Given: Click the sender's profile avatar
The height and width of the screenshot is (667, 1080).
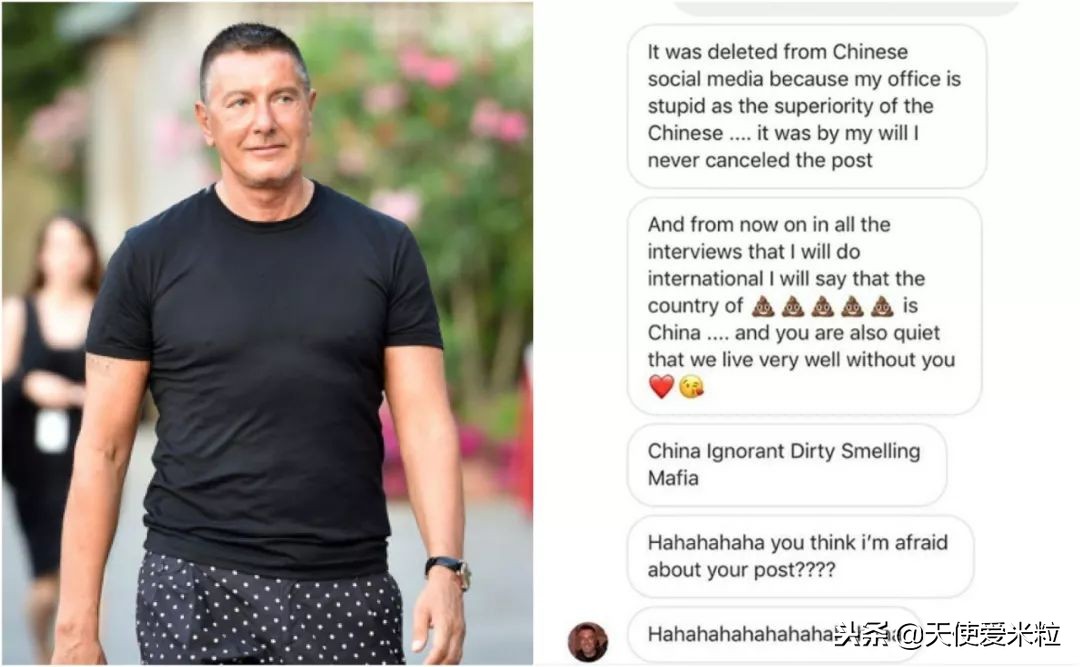Looking at the screenshot, I should tap(588, 642).
